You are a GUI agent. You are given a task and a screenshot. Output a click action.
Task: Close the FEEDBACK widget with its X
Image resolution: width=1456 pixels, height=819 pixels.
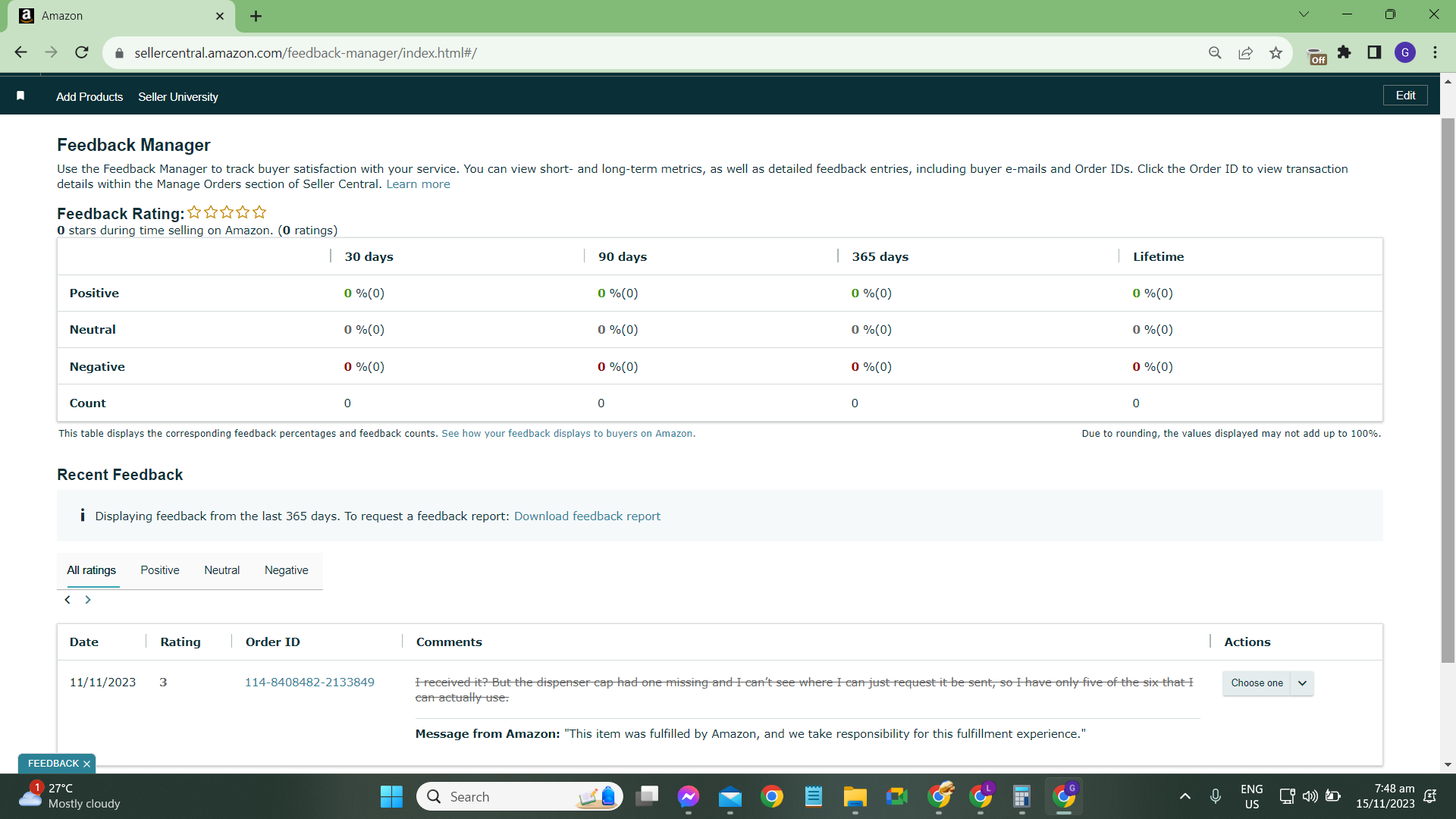click(x=86, y=764)
